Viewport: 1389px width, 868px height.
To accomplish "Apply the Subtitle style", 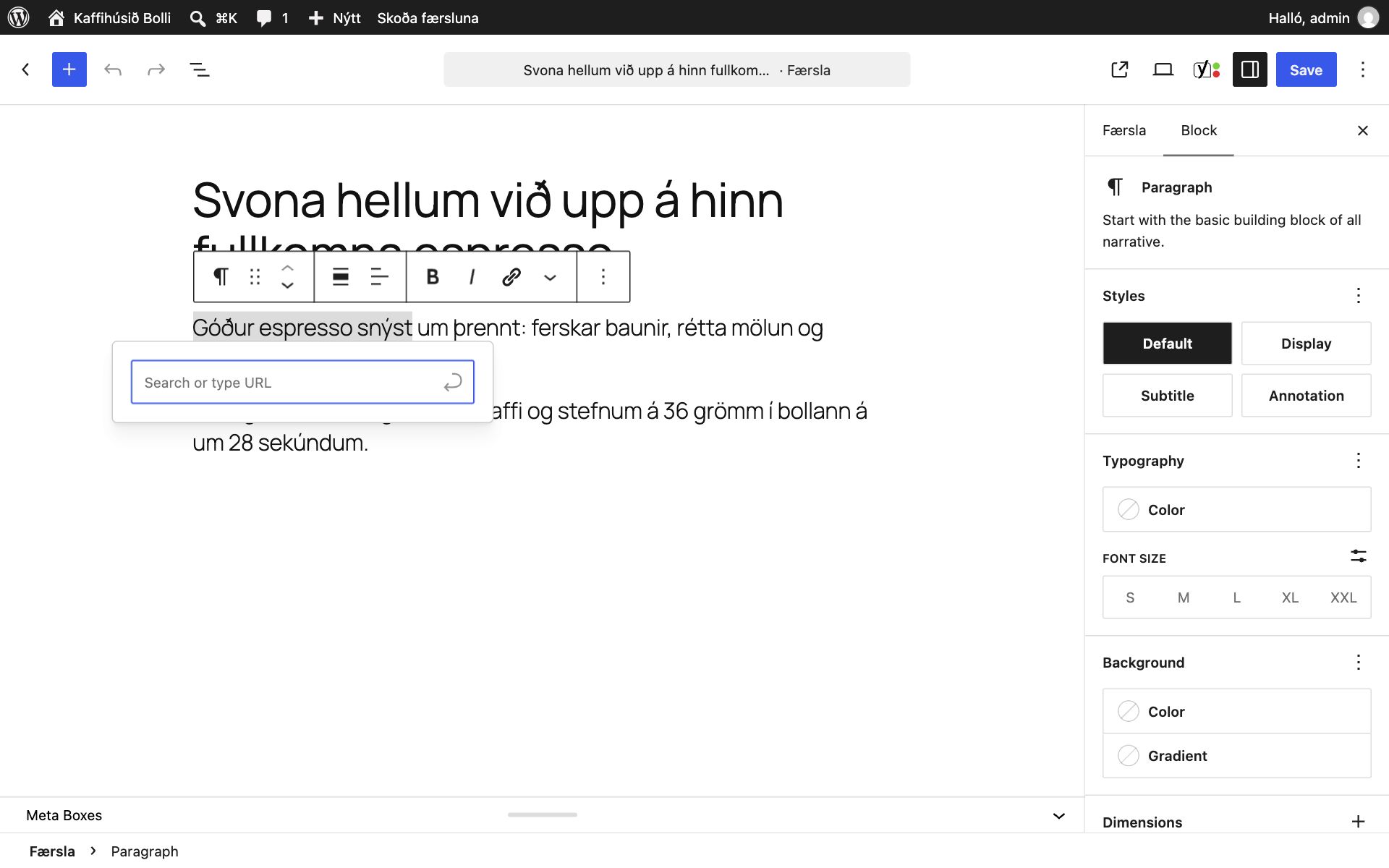I will pyautogui.click(x=1167, y=395).
